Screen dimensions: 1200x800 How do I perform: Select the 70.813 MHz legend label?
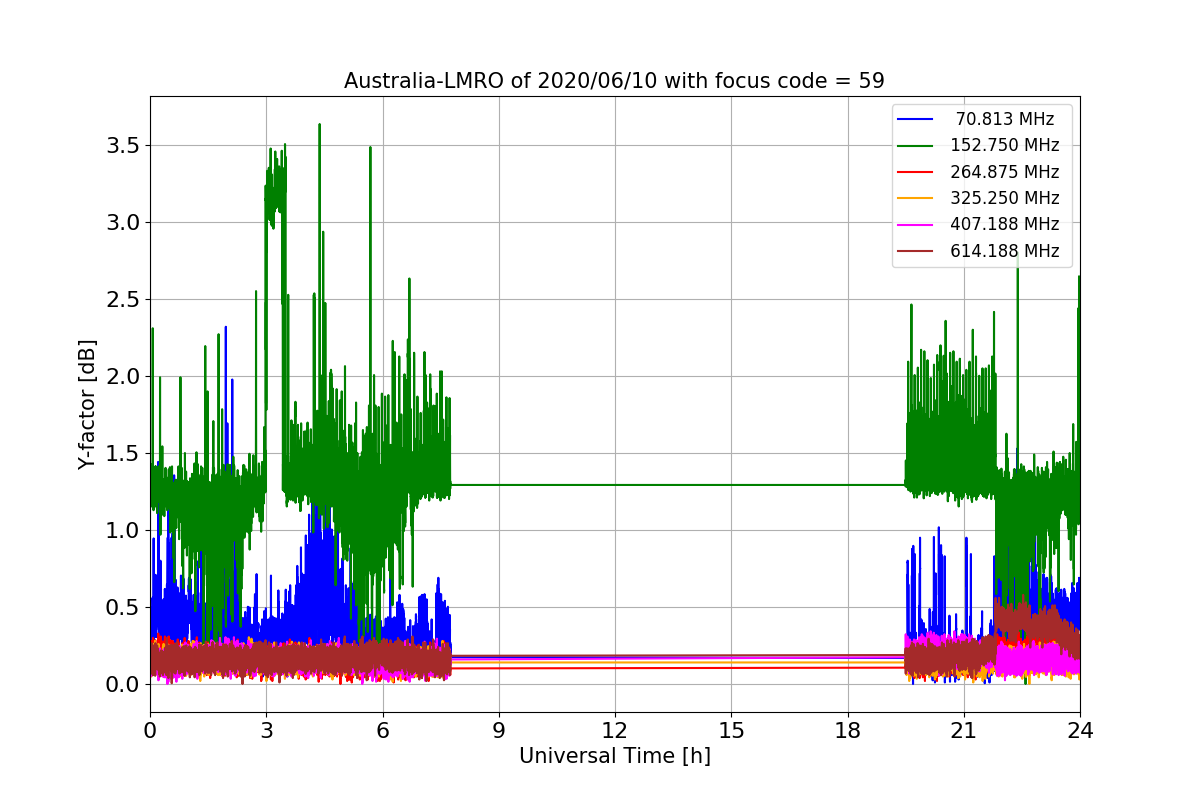(x=1005, y=119)
